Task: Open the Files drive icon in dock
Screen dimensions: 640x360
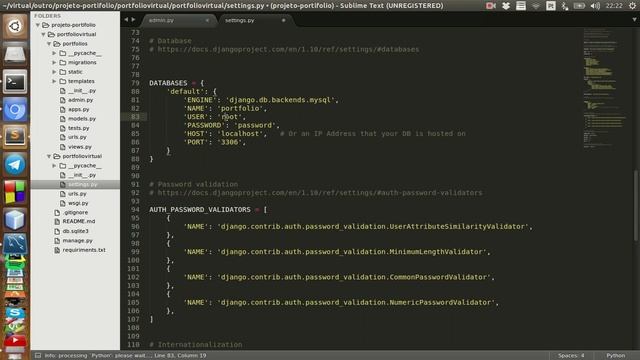Action: click(x=15, y=54)
